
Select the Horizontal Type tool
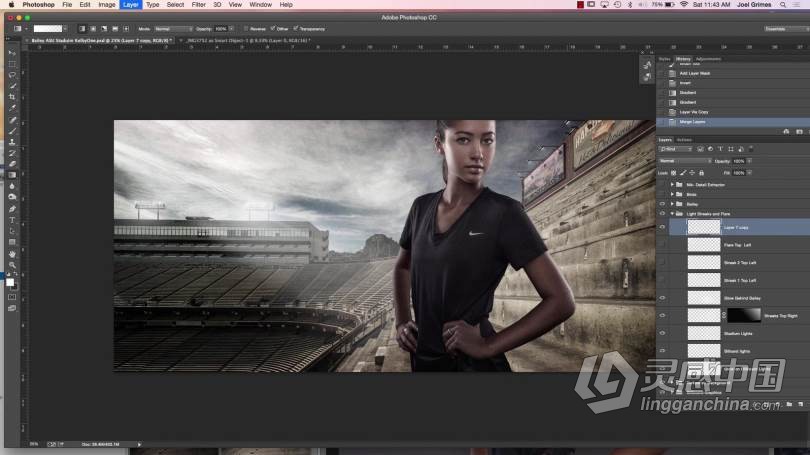pyautogui.click(x=12, y=220)
